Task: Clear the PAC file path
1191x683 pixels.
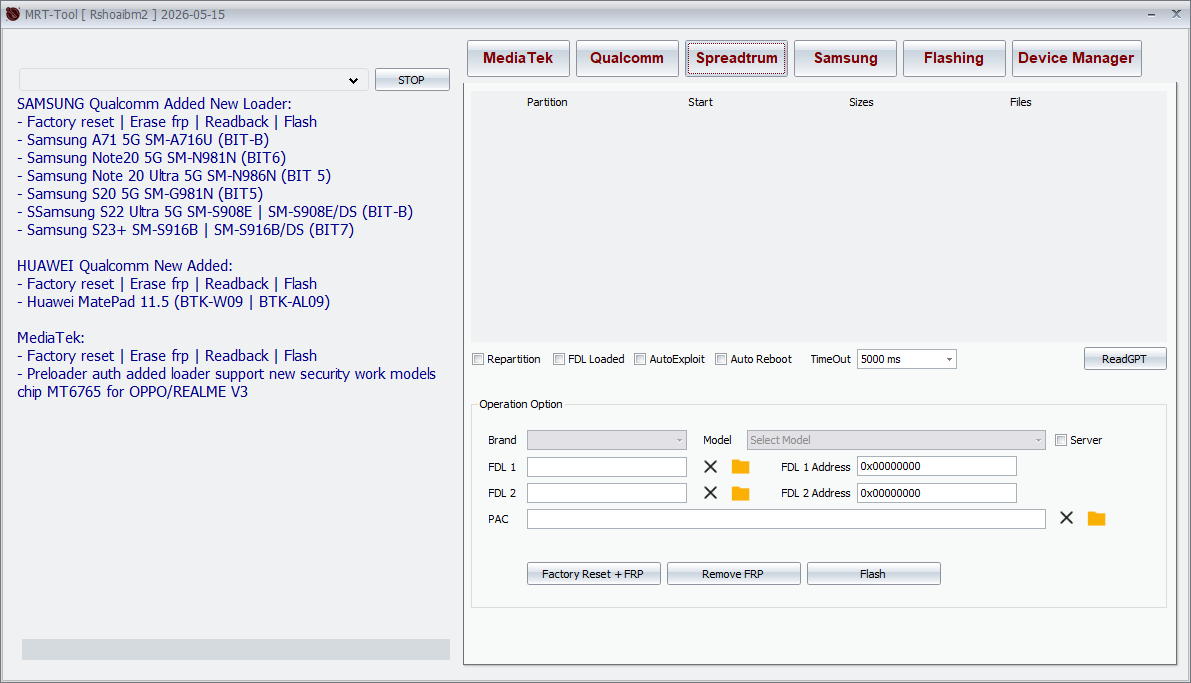Action: (x=1066, y=518)
